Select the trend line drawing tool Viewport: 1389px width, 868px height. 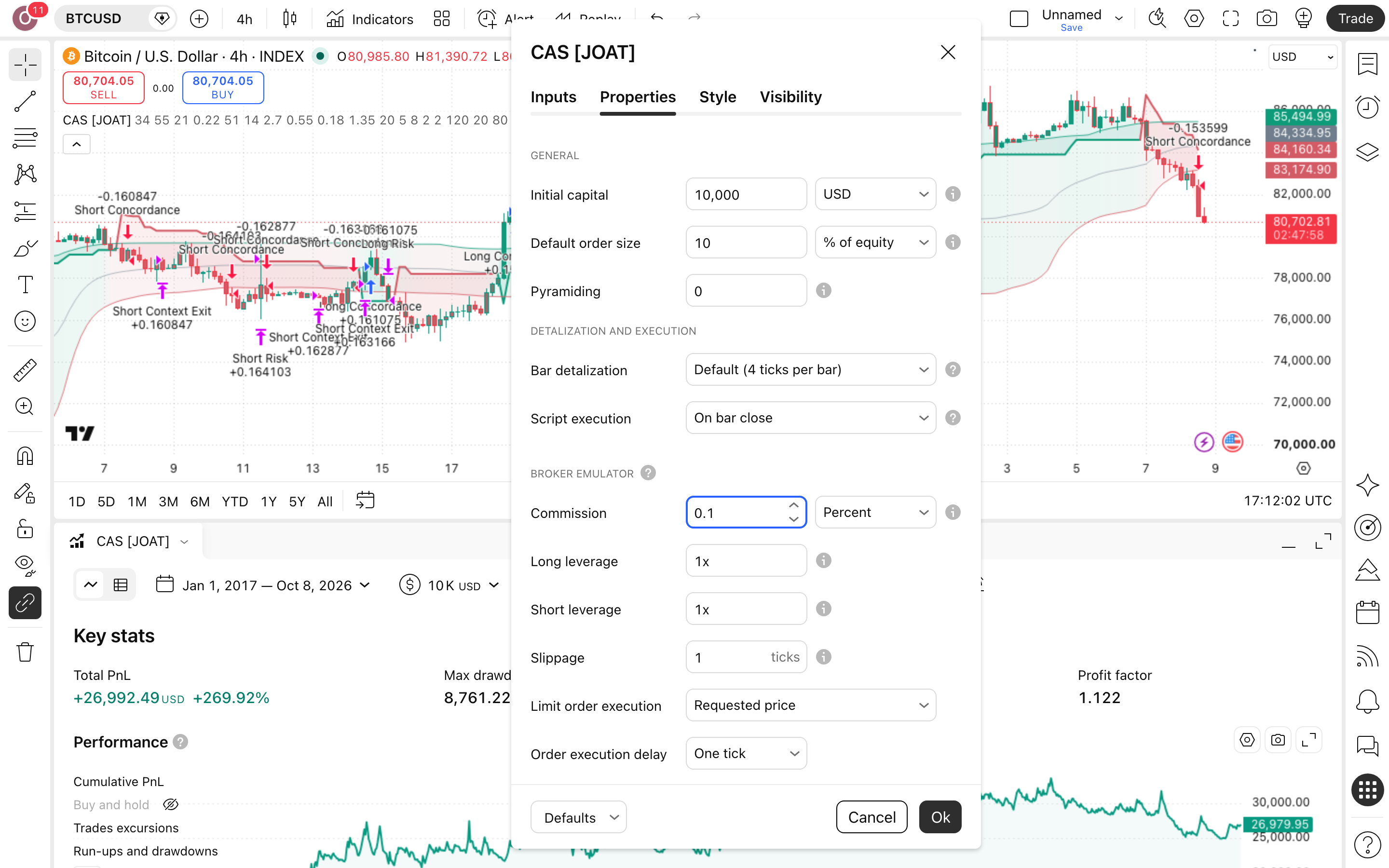coord(25,102)
